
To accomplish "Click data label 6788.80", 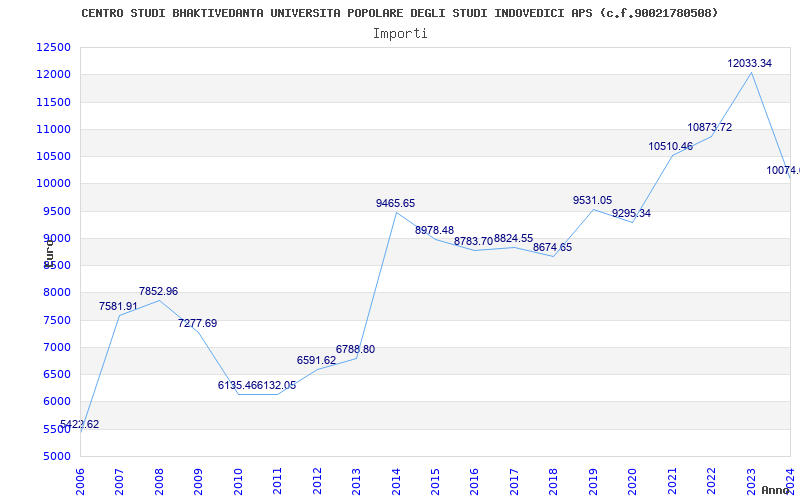I will 355,350.
